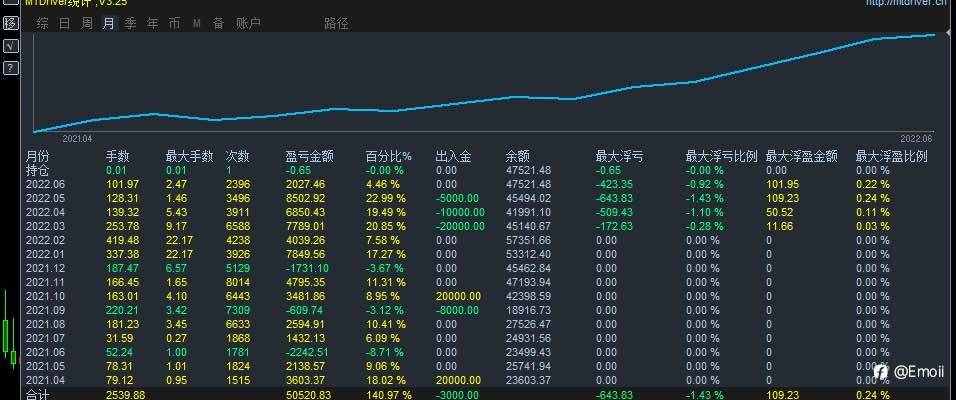Viewport: 956px width, 400px height.
Task: Click the lots value 419.48
Action: pos(123,240)
